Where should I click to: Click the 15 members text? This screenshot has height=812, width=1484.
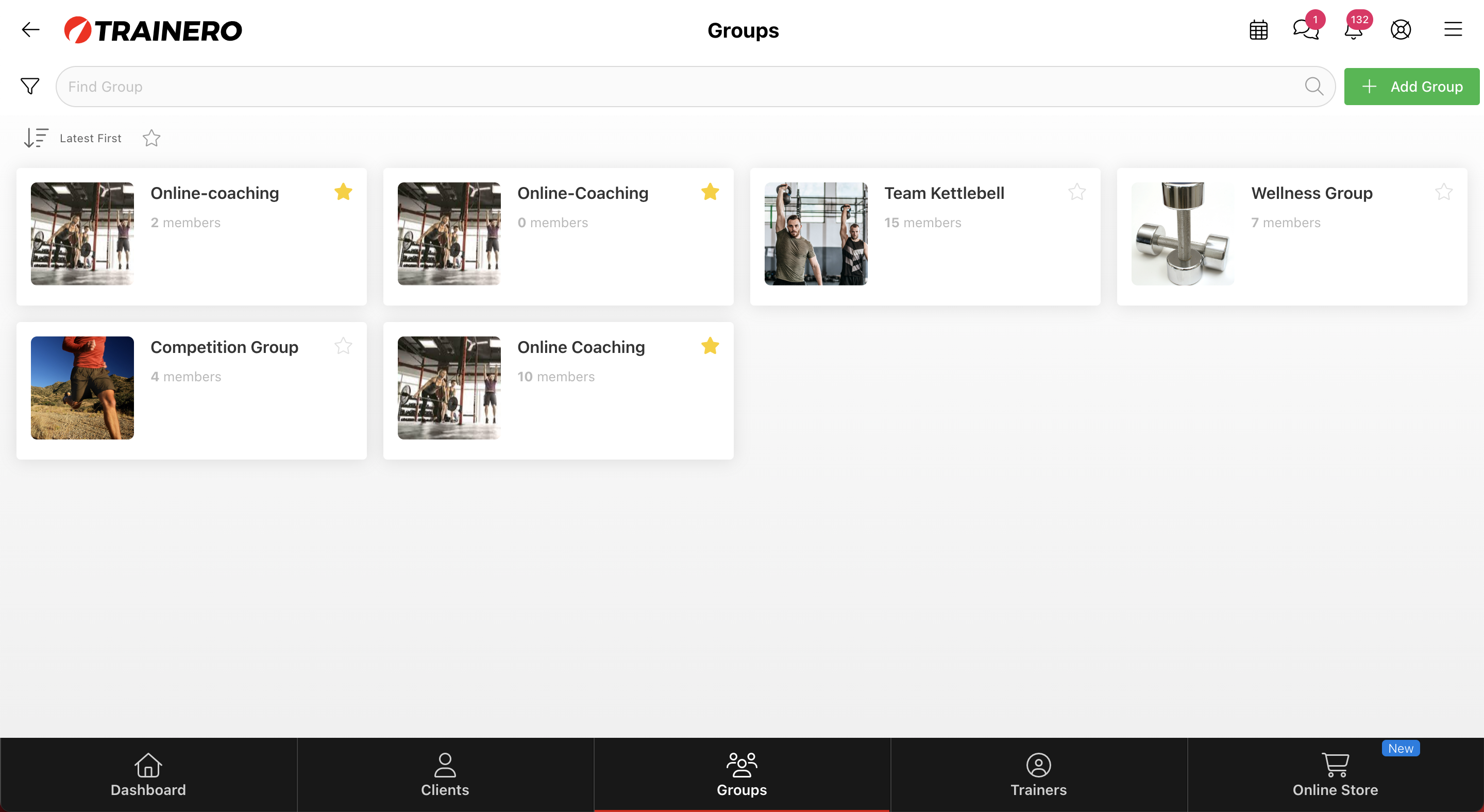923,223
